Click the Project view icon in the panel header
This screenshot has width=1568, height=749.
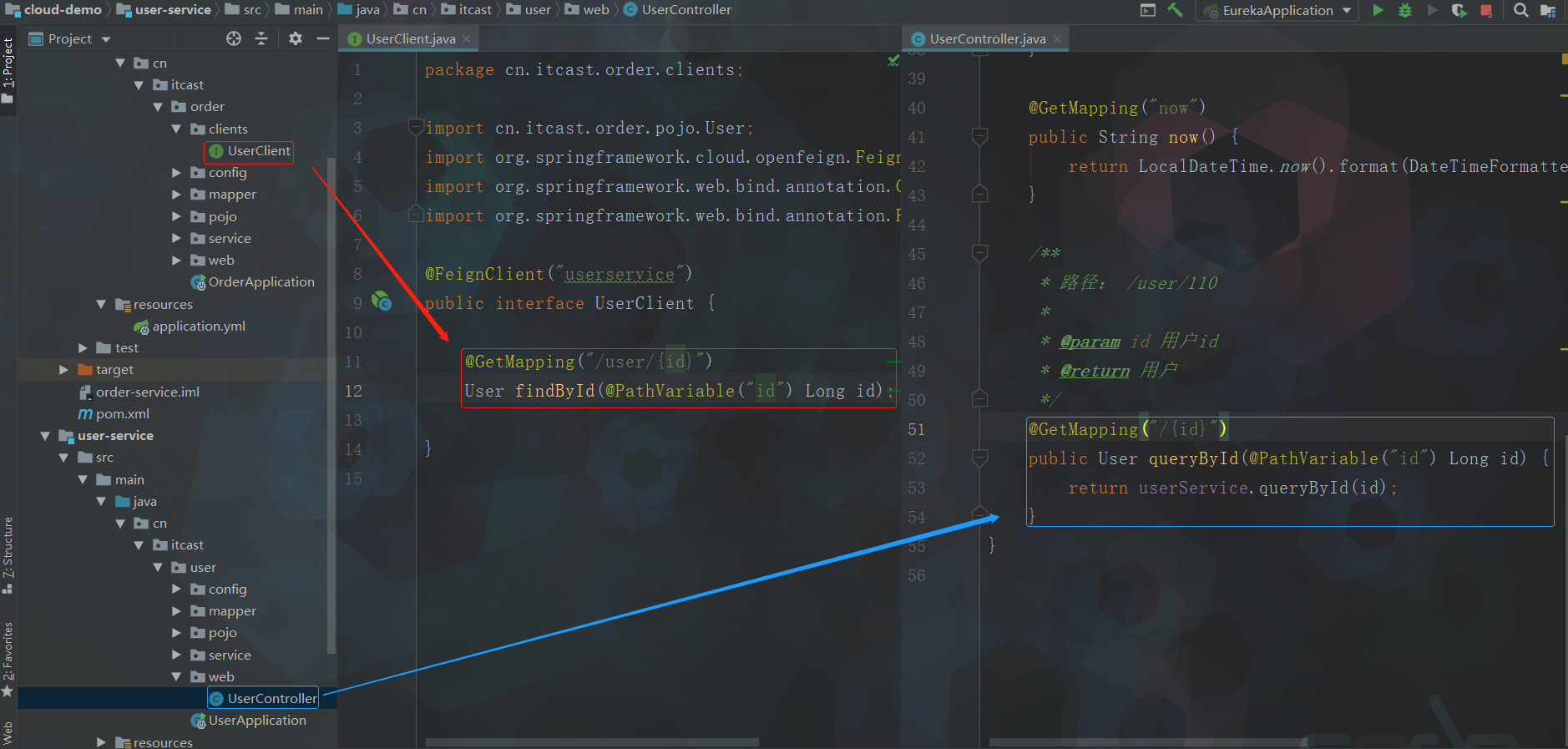point(36,38)
